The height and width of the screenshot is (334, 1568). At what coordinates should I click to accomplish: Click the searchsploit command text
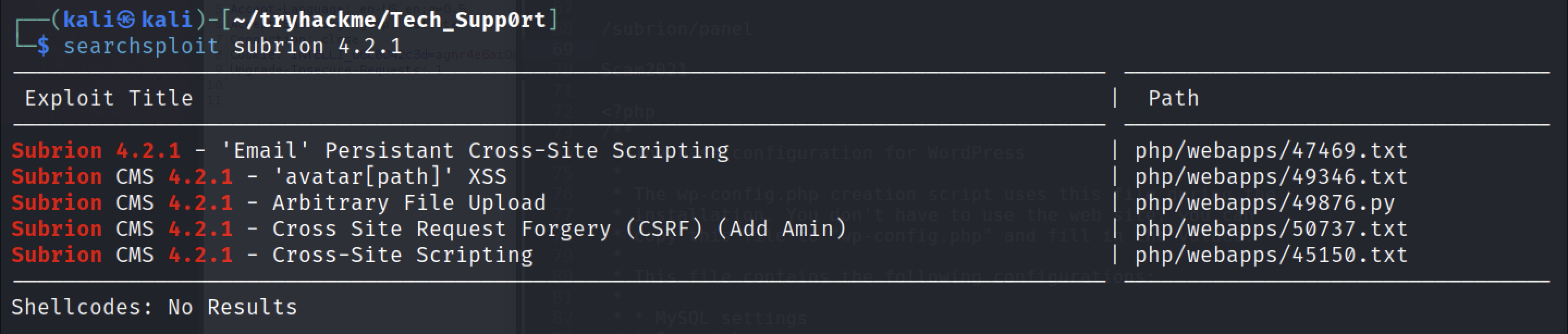click(x=140, y=46)
